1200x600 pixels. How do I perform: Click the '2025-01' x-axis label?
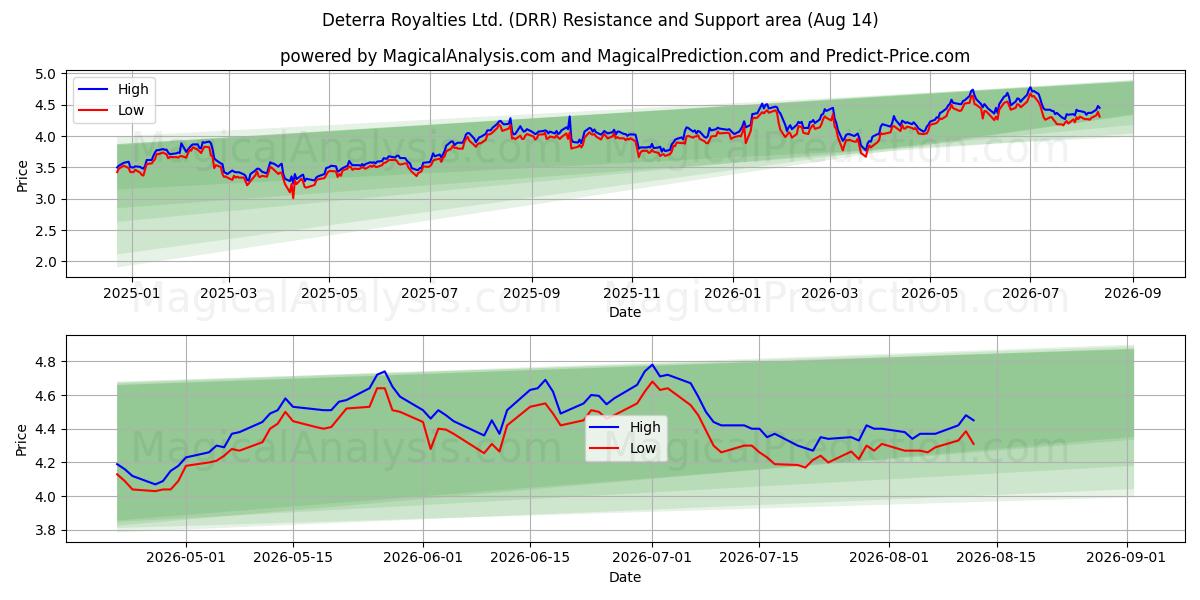[131, 295]
